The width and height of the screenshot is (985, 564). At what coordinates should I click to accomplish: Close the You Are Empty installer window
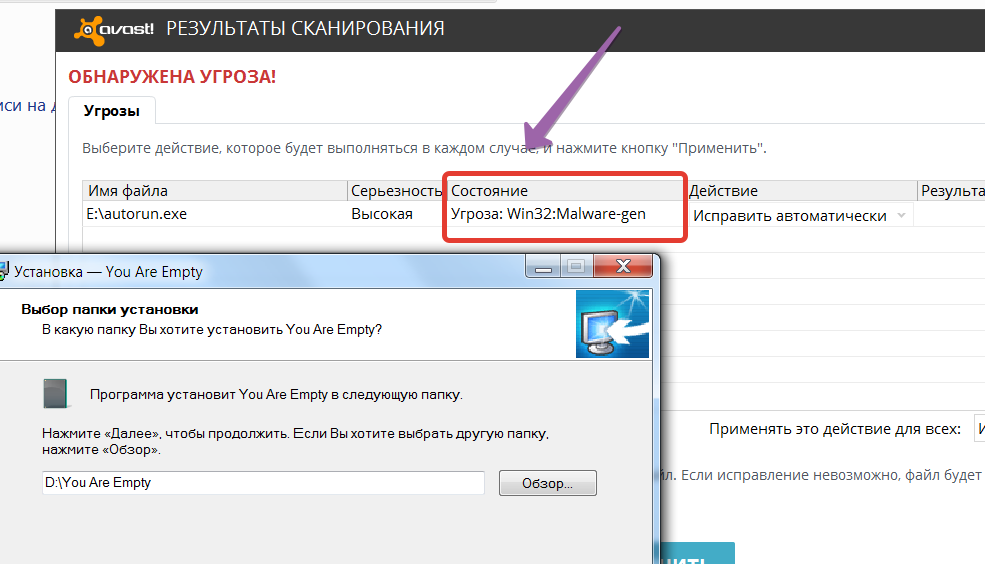[x=623, y=266]
